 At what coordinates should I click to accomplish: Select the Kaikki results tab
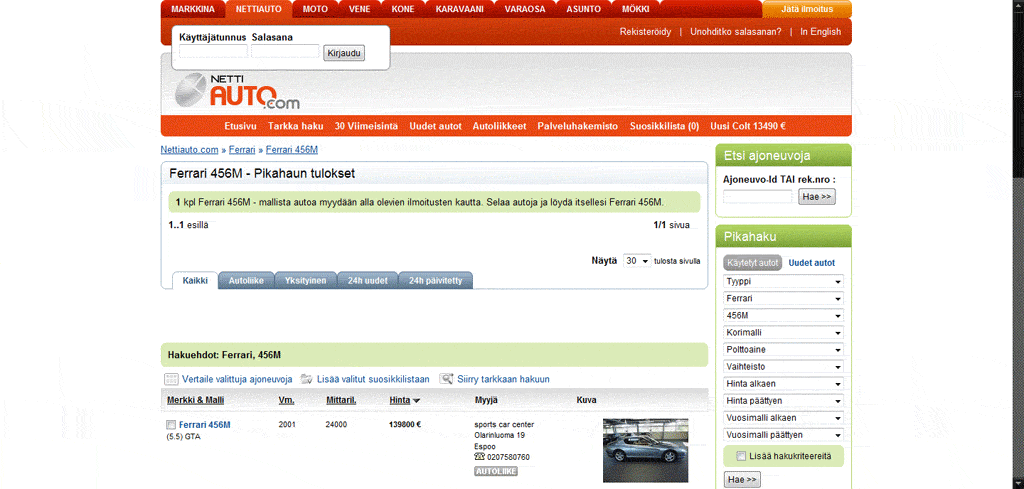tap(195, 280)
